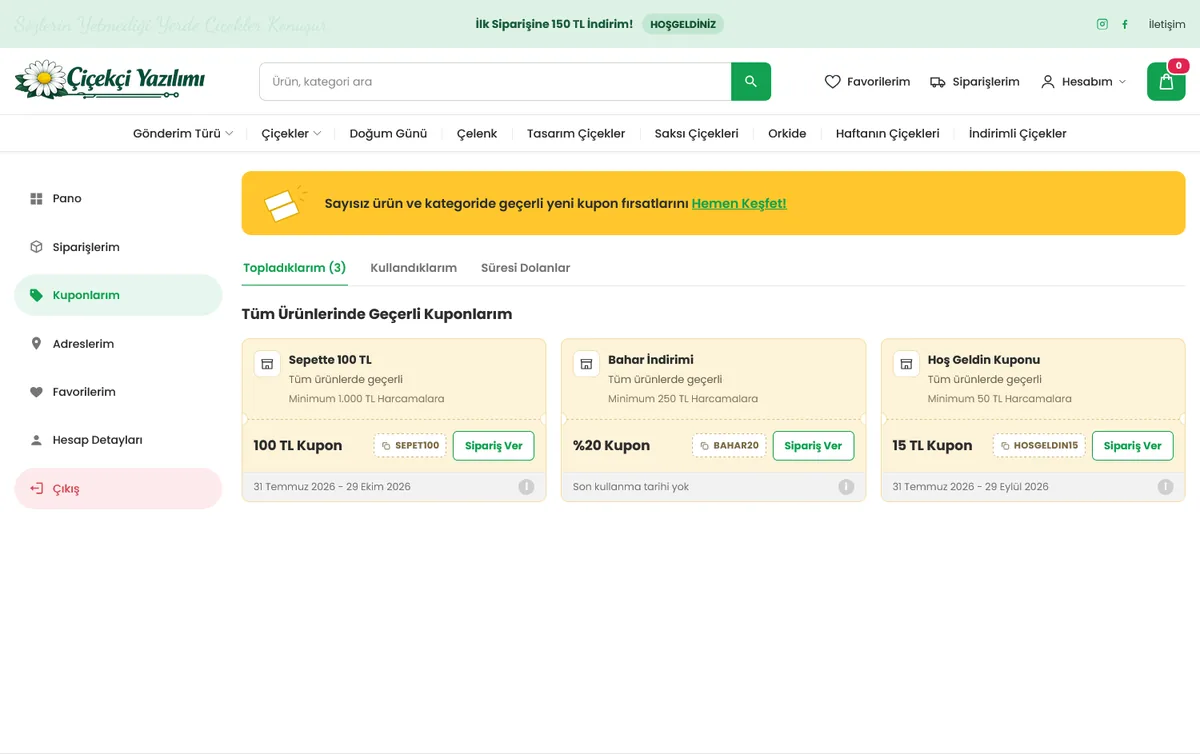Viewport: 1200px width, 754px height.
Task: Click the info icon on the Sepette 100 TL coupon
Action: pos(526,487)
